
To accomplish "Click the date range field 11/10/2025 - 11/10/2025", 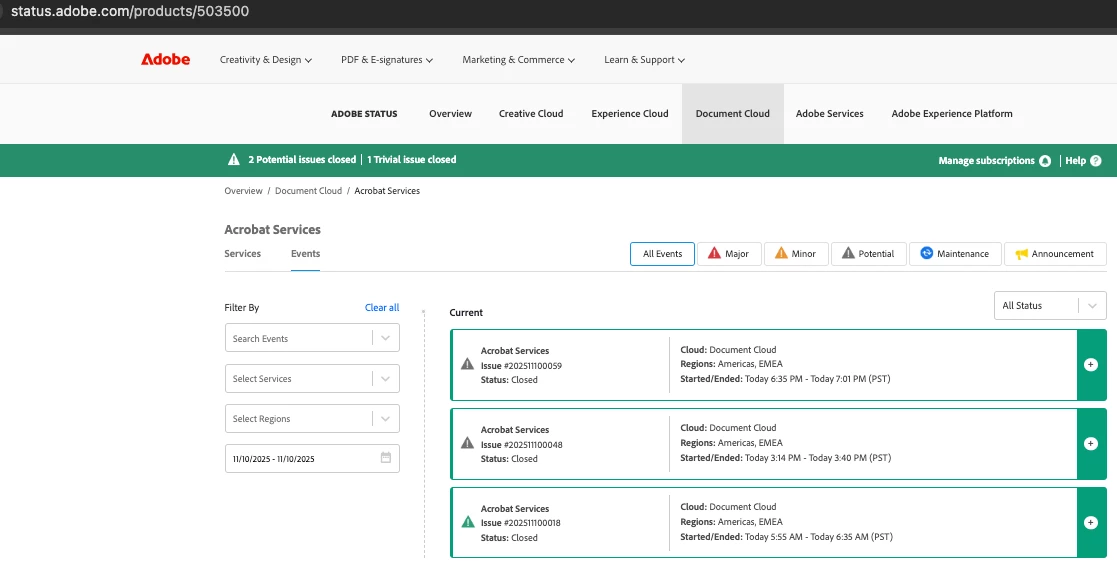I will [x=312, y=458].
